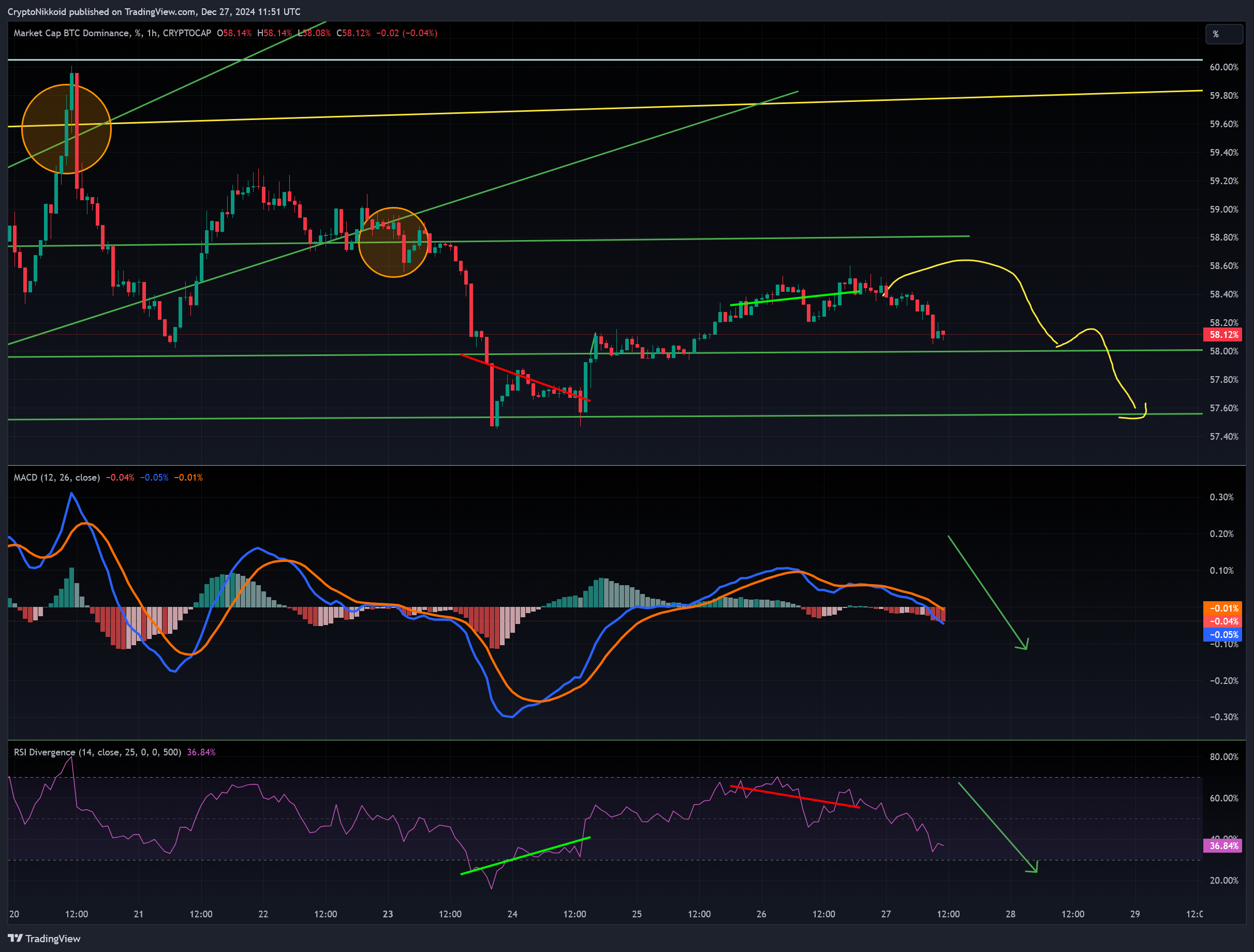Click the 59.80% price axis label
This screenshot has width=1254, height=952.
[x=1224, y=95]
